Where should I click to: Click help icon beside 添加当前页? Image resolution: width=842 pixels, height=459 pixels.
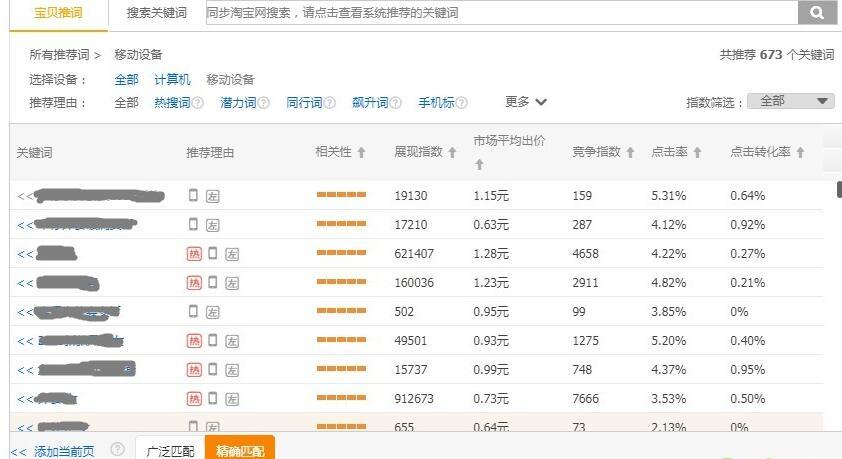pyautogui.click(x=117, y=449)
